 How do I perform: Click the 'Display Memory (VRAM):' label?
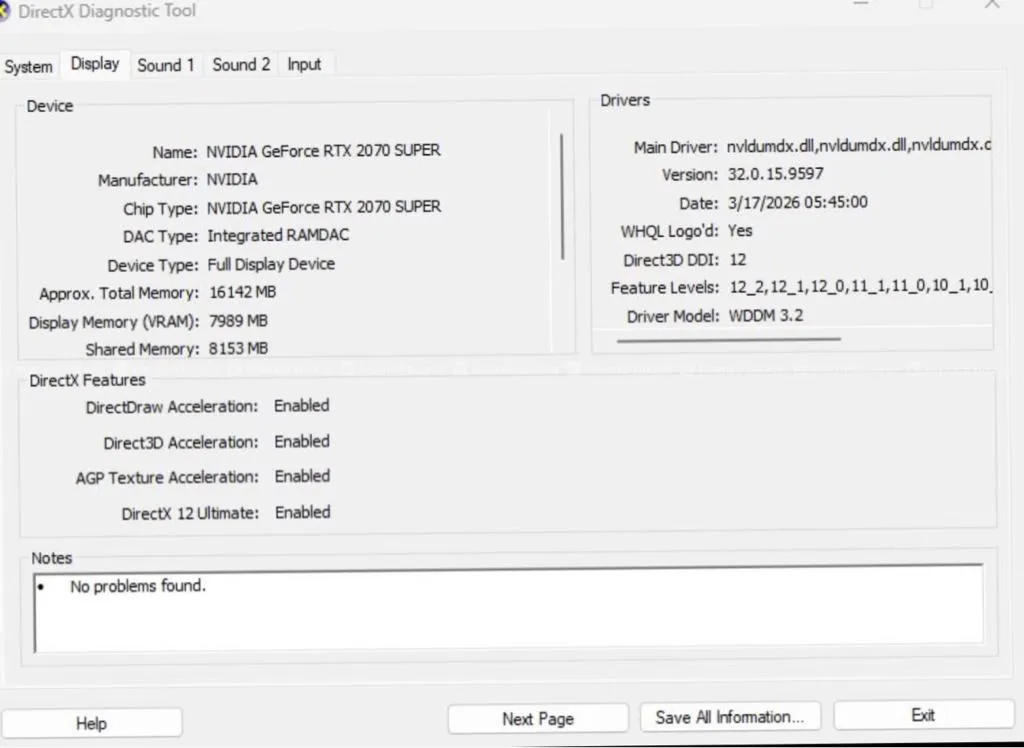(114, 322)
